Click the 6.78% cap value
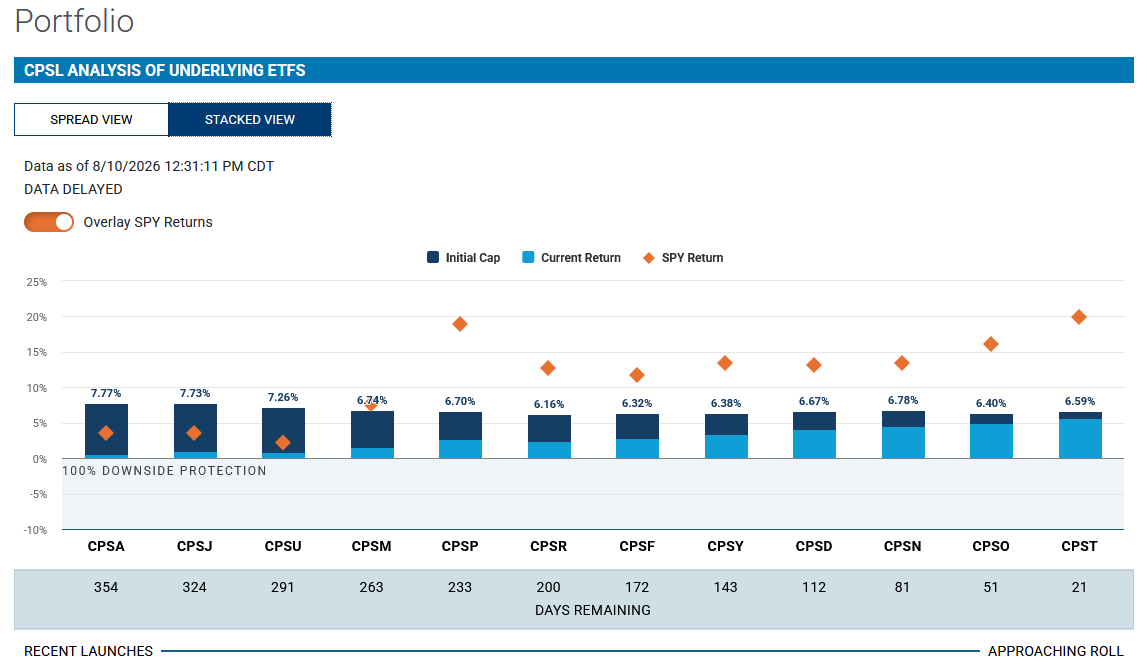The width and height of the screenshot is (1147, 669). point(903,401)
